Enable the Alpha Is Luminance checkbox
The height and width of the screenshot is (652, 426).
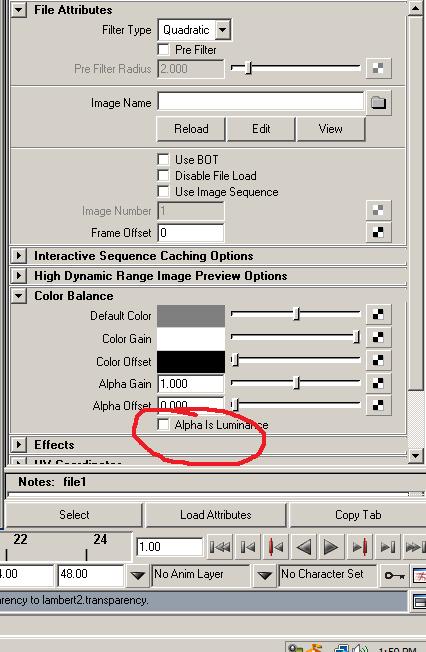[x=163, y=425]
